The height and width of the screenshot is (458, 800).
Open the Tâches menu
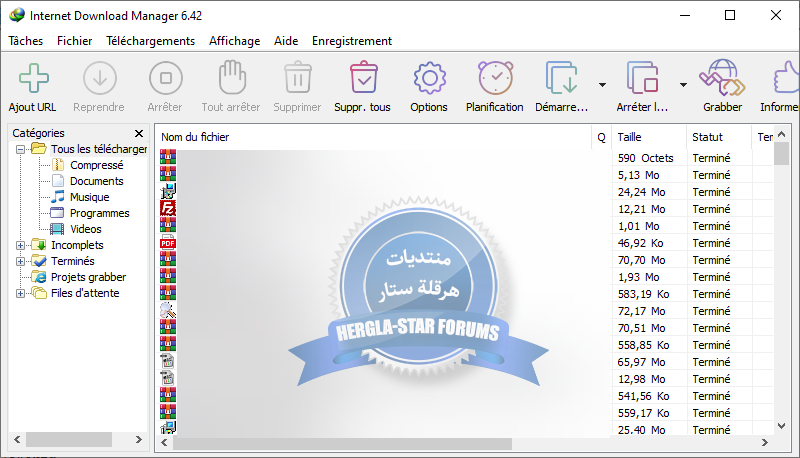point(26,41)
